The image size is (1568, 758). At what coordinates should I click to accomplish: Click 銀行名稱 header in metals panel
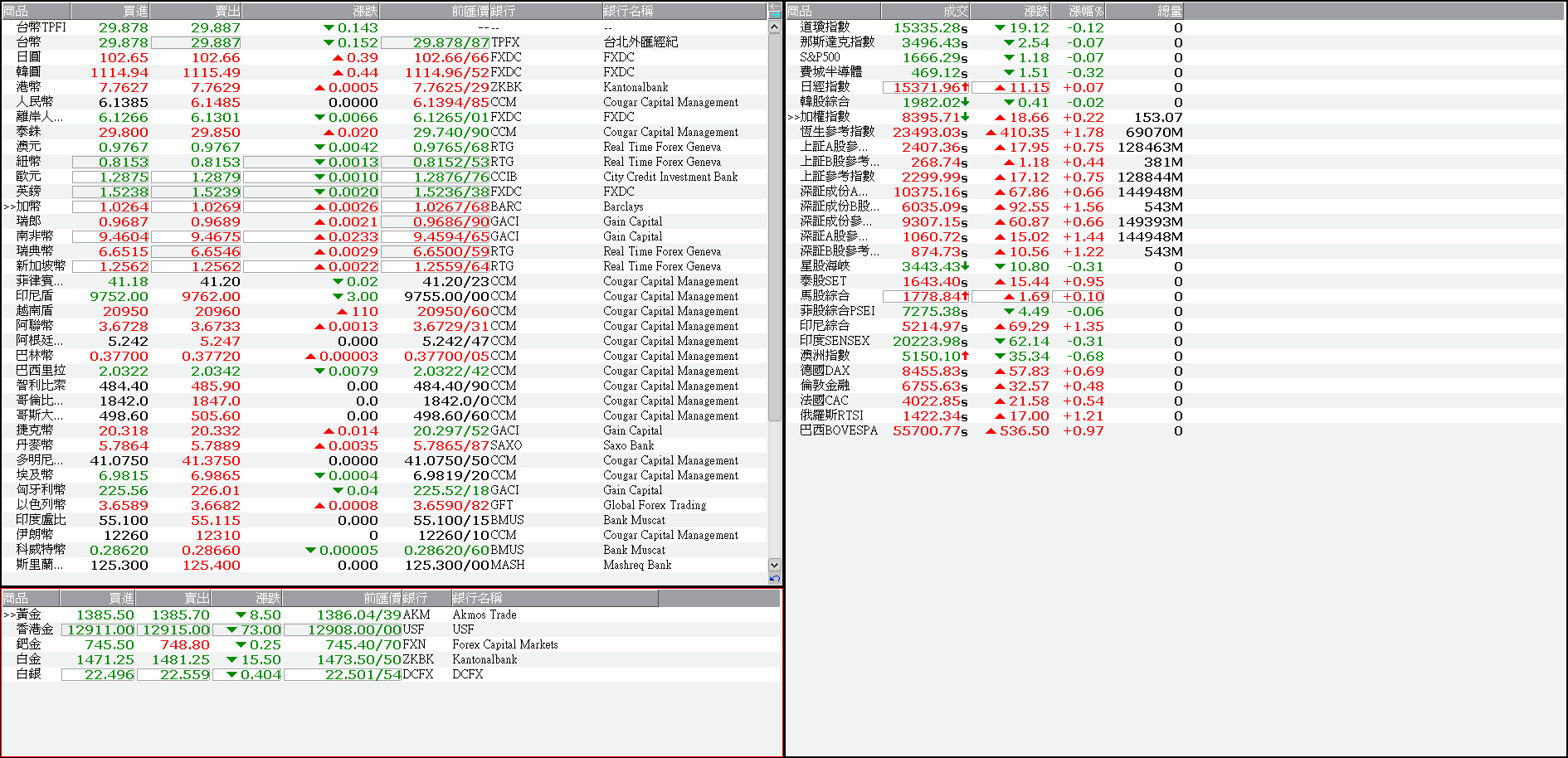click(554, 598)
